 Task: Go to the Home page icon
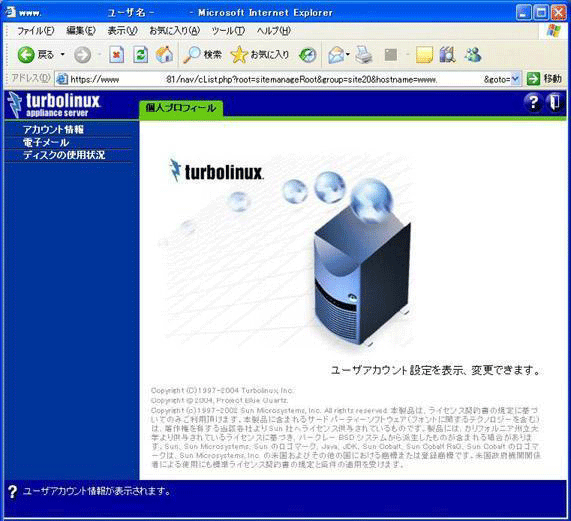point(165,55)
